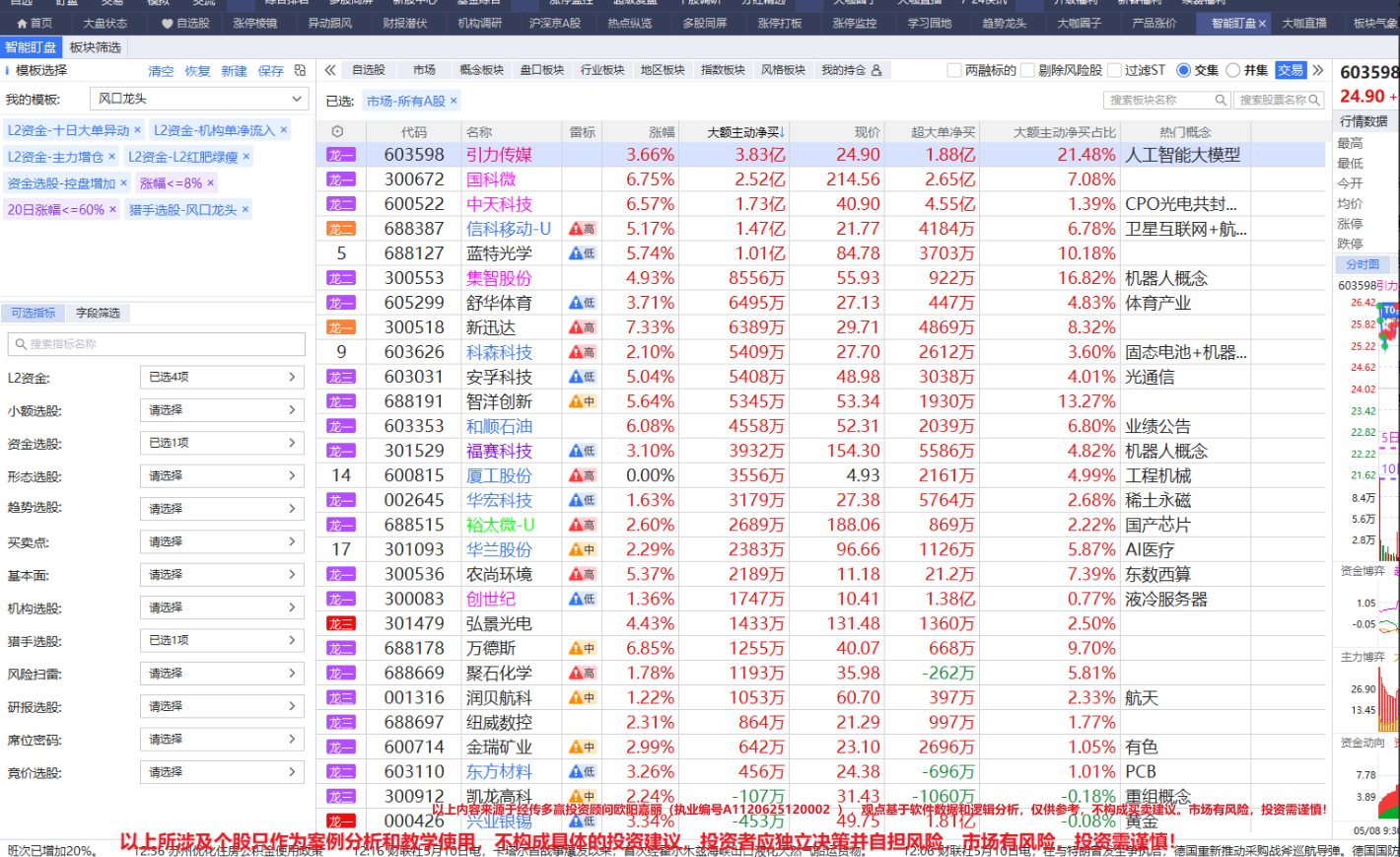Expand the L2资金 已选4项 selector

click(222, 377)
